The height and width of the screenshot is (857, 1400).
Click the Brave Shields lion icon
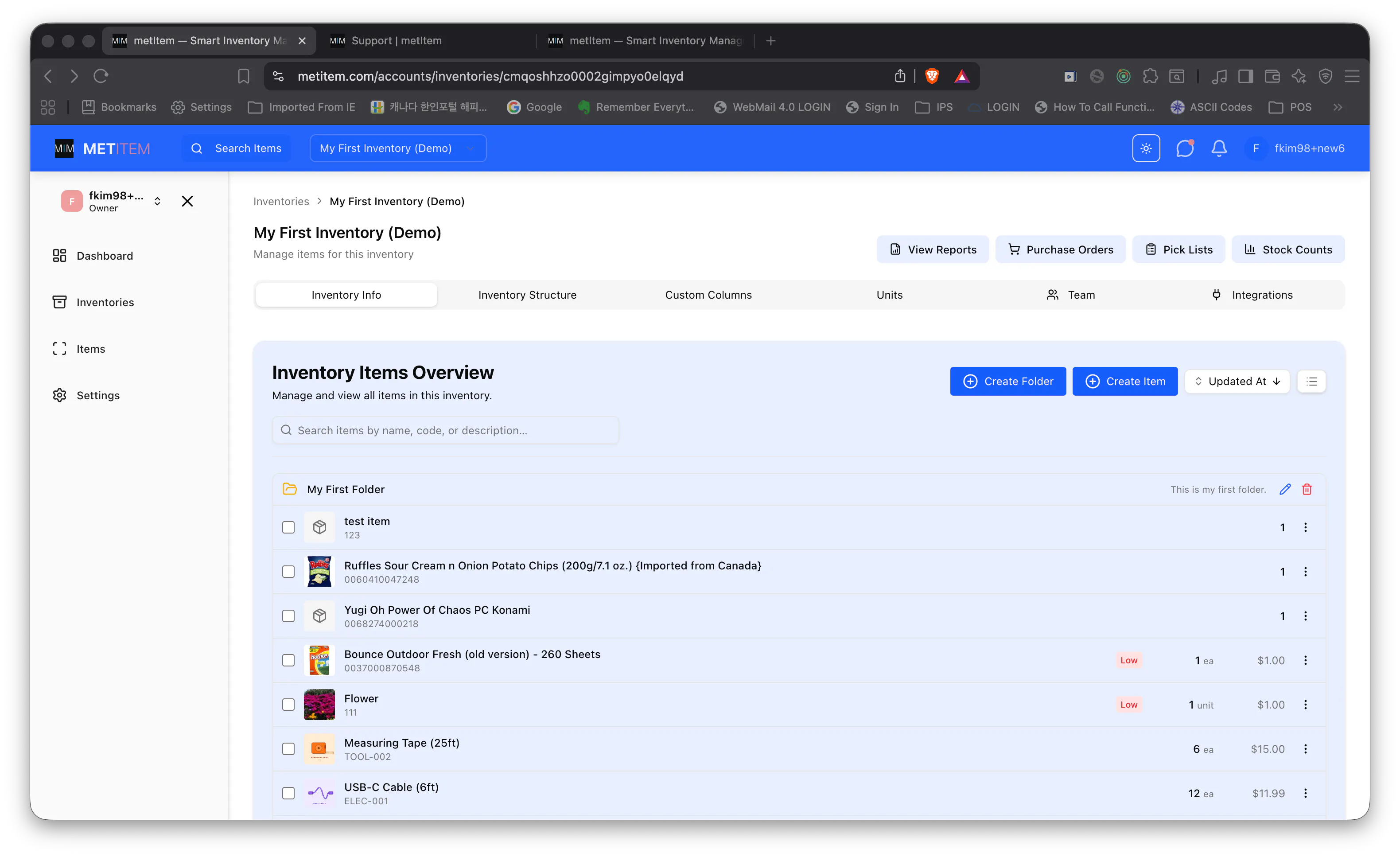[x=932, y=76]
